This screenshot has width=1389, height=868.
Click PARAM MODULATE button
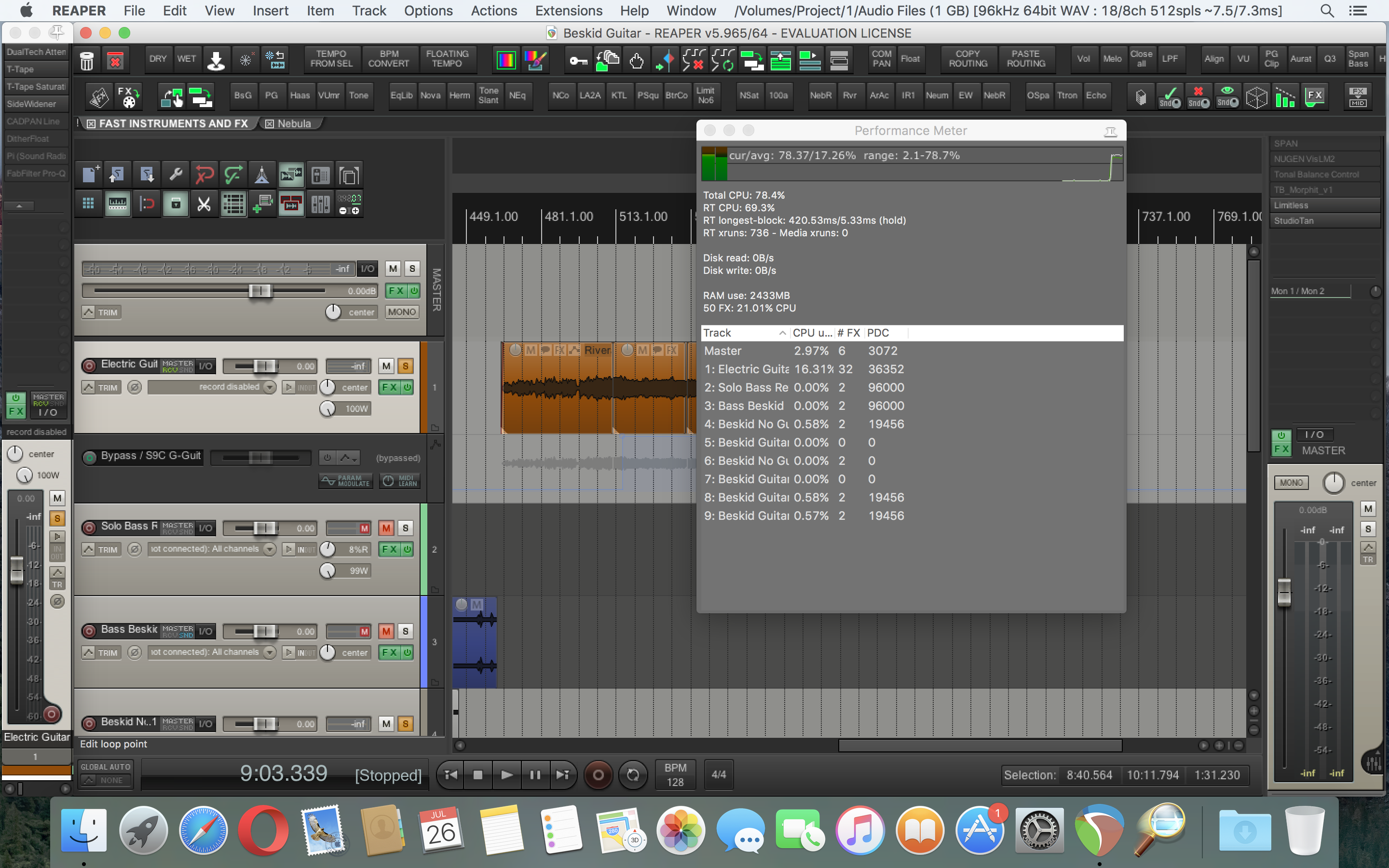tap(346, 481)
